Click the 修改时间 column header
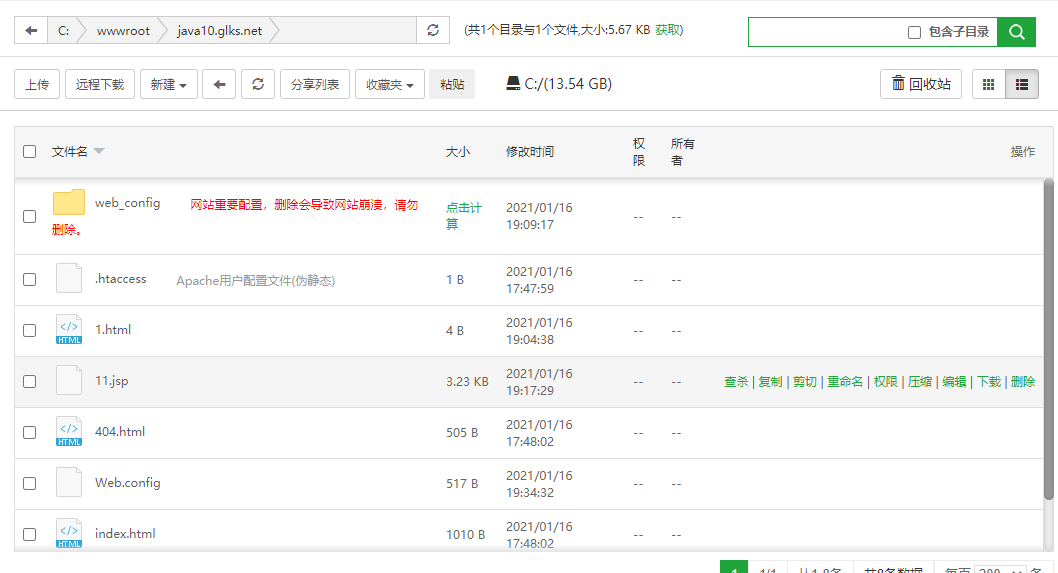1058x573 pixels. [x=530, y=152]
